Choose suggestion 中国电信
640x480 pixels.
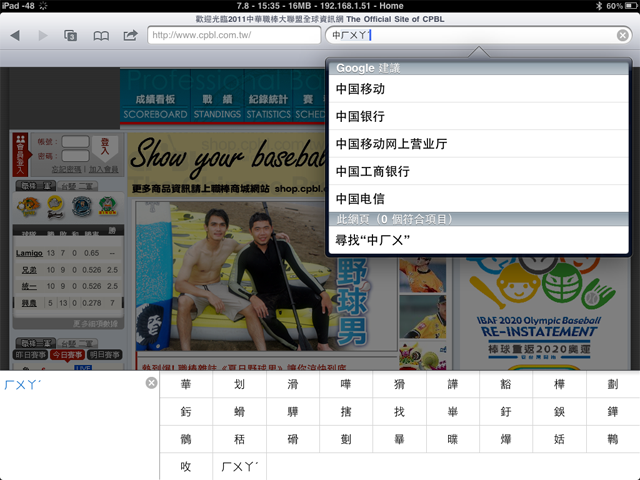478,199
